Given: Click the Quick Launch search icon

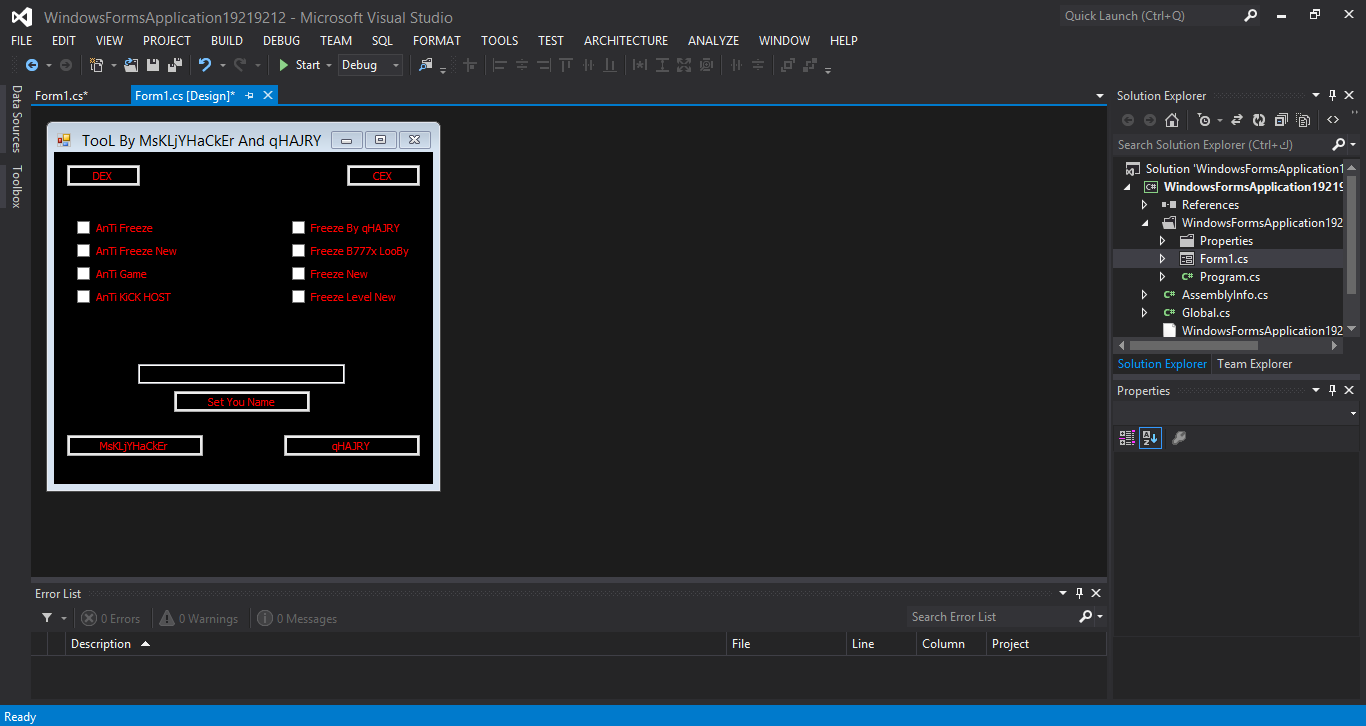Looking at the screenshot, I should click(x=1251, y=16).
